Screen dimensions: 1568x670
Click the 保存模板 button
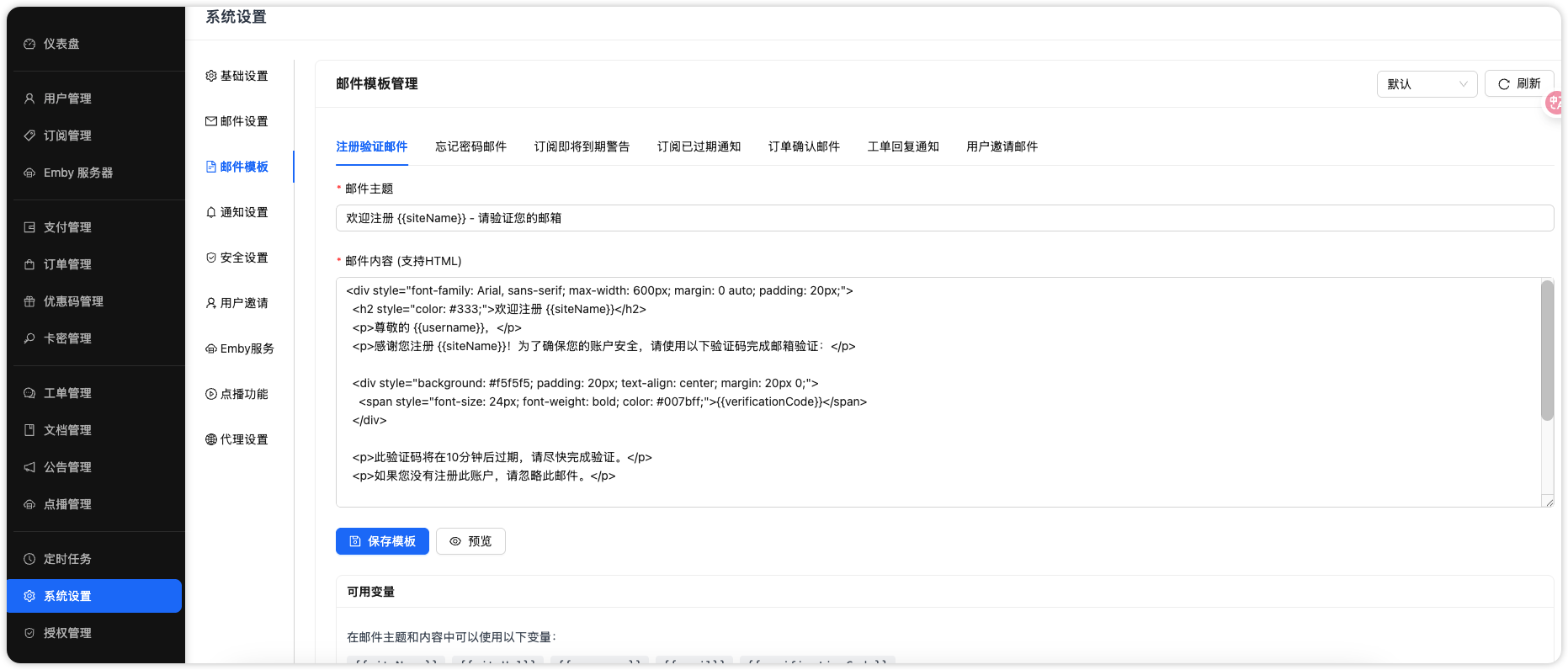382,541
